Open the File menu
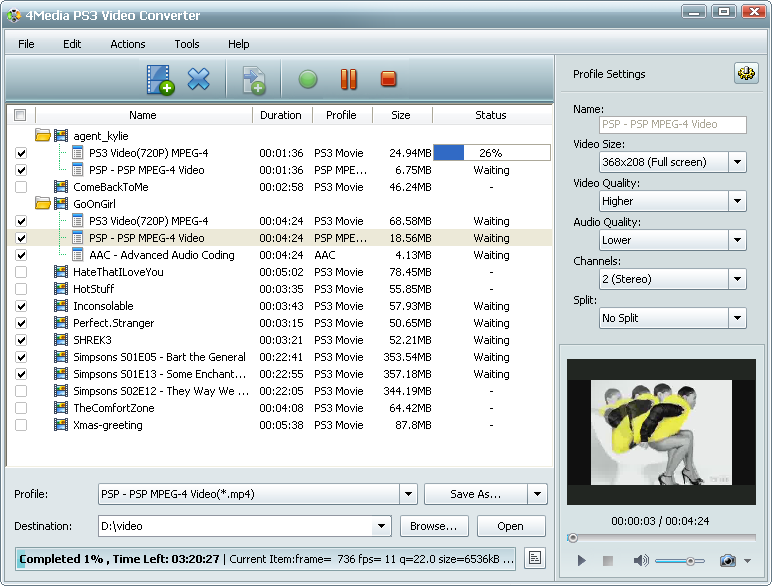 pyautogui.click(x=26, y=44)
